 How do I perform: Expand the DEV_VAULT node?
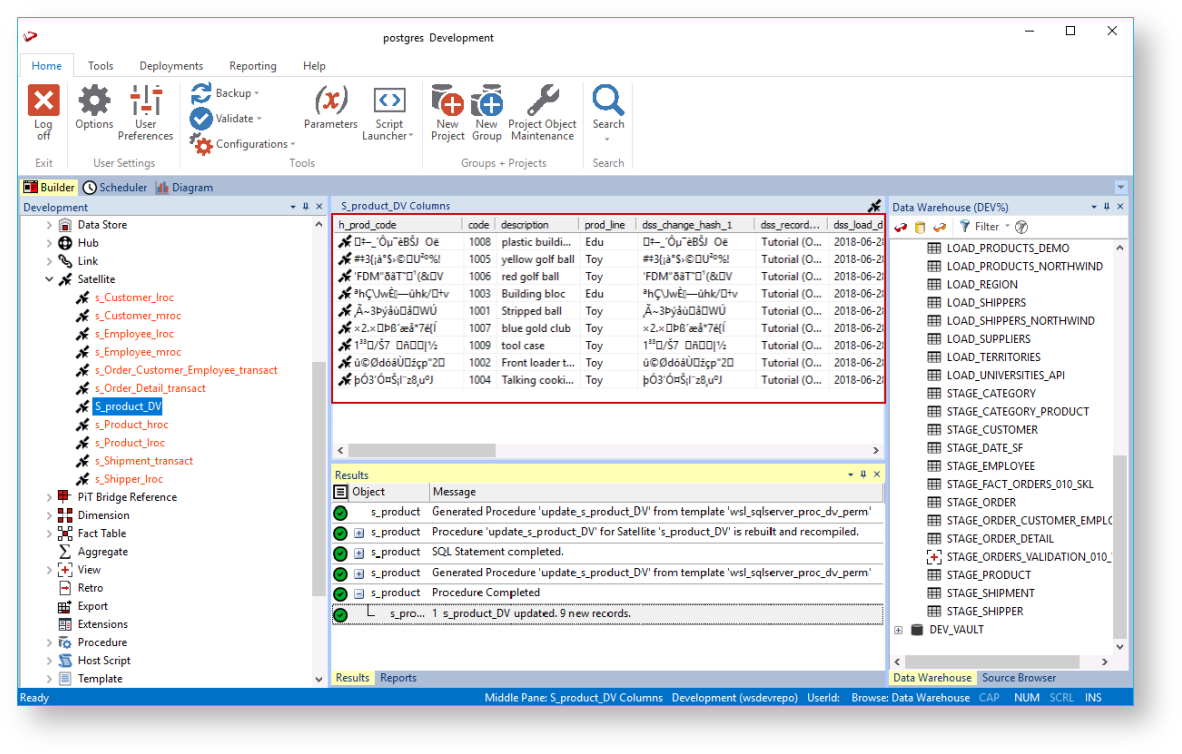(x=898, y=630)
